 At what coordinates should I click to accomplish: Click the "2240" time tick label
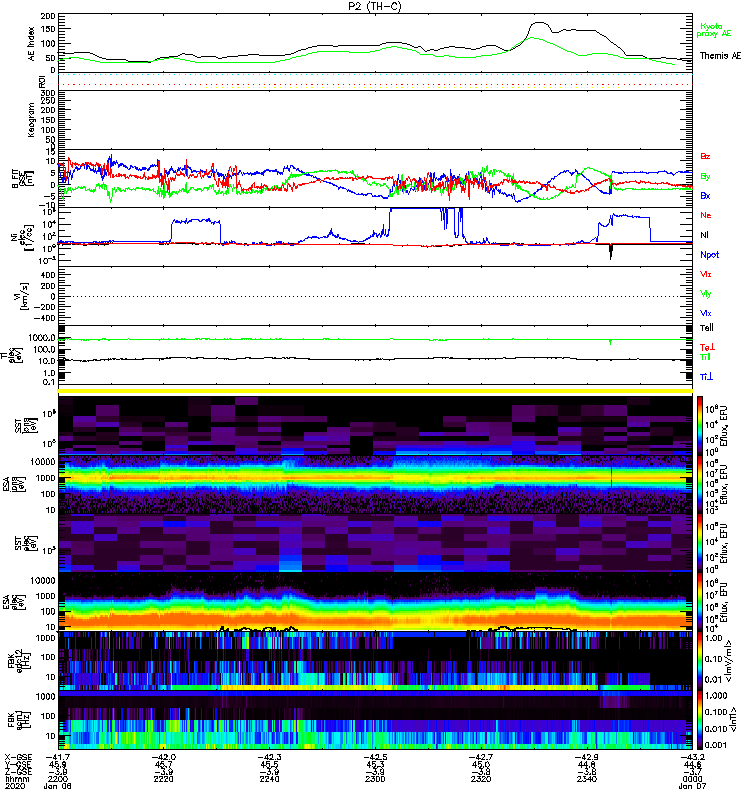(x=269, y=779)
